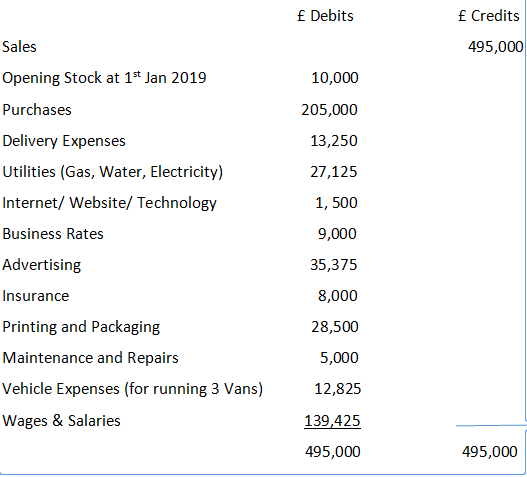This screenshot has width=527, height=477.
Task: Select the Sales credit value 495,000
Action: point(496,46)
